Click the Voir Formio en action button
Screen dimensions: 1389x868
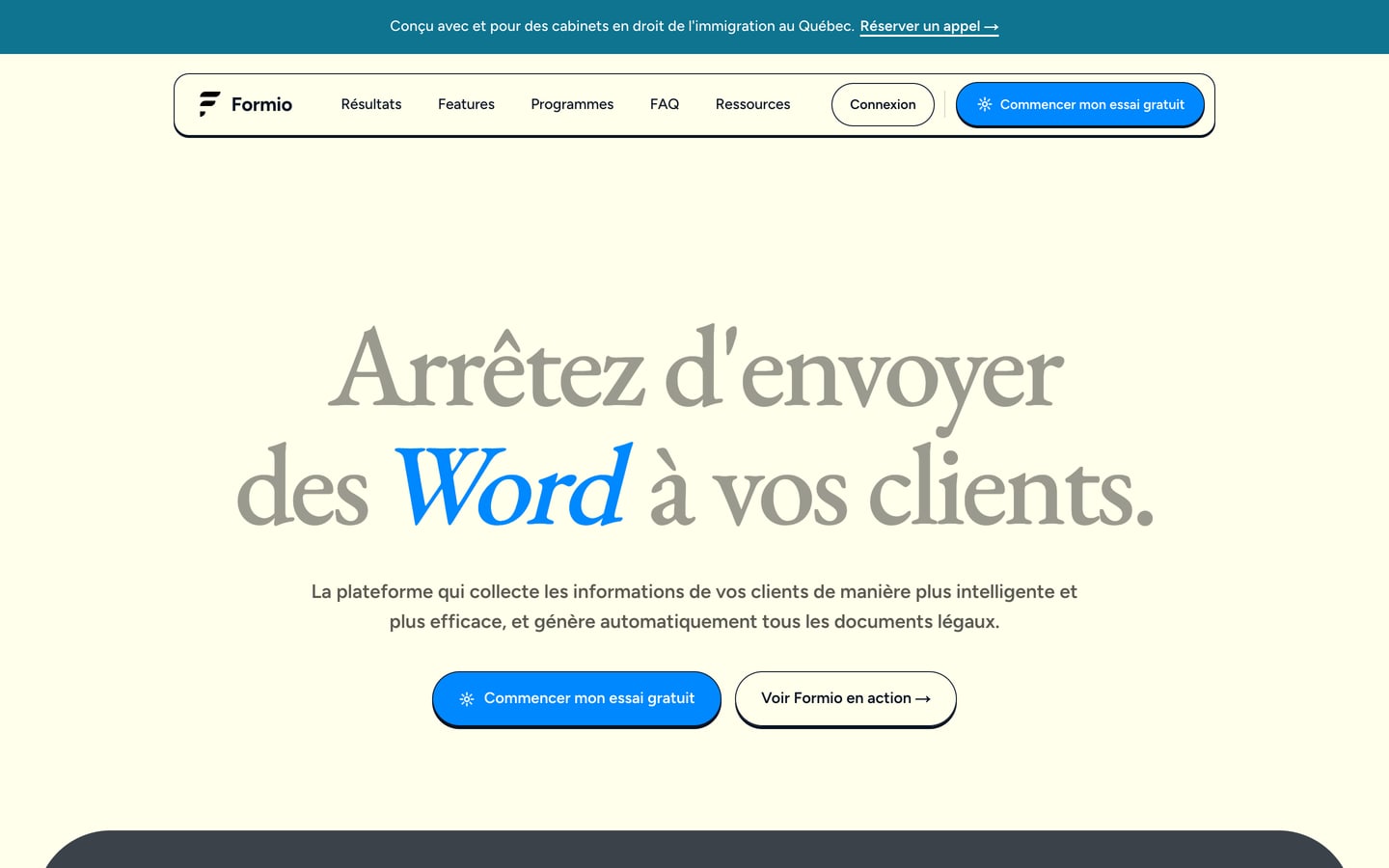click(x=846, y=698)
